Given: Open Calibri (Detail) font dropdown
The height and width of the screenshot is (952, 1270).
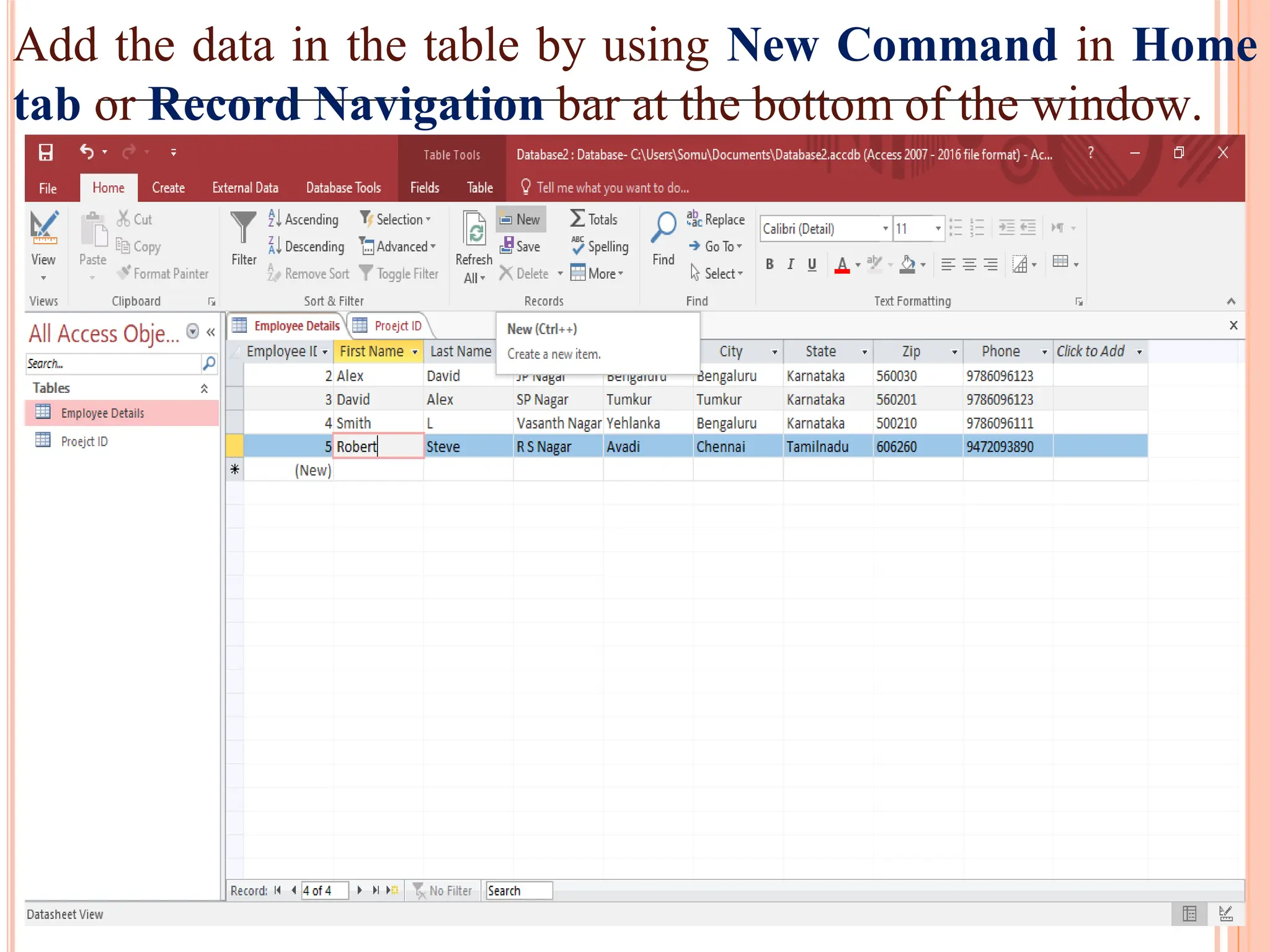Looking at the screenshot, I should tap(885, 229).
